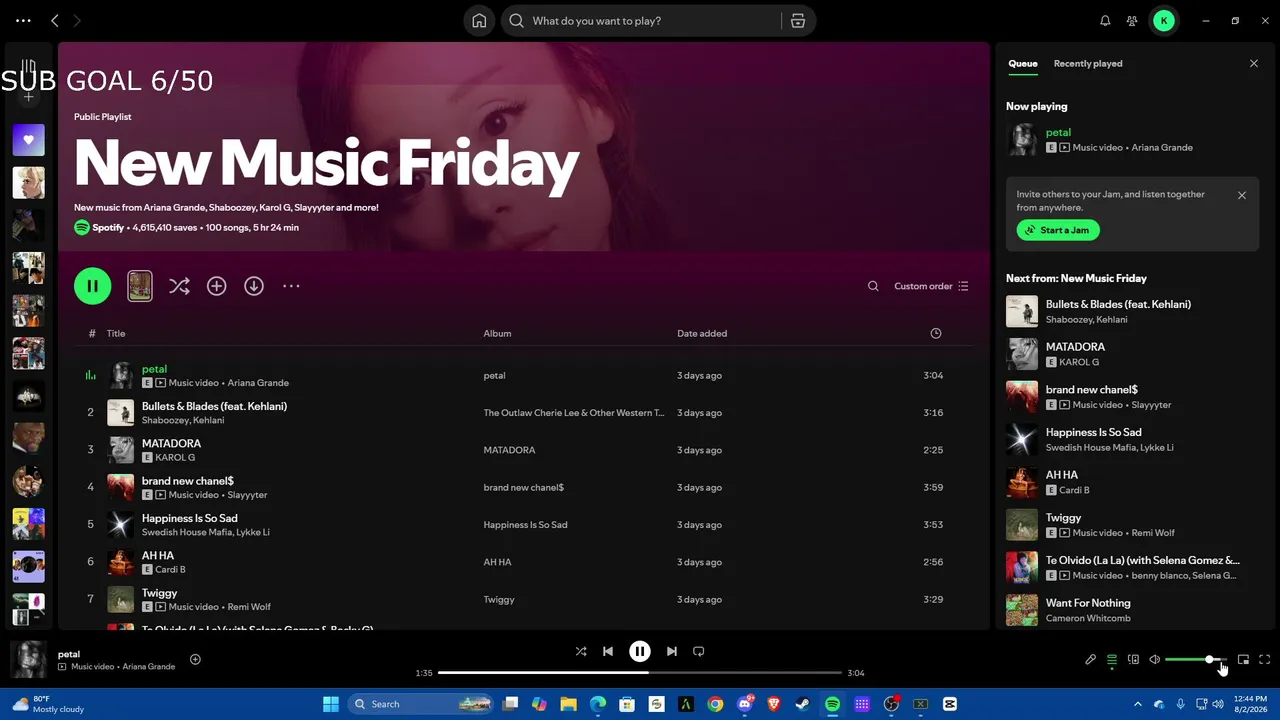Search within the playlist
Image resolution: width=1280 pixels, height=720 pixels.
[873, 286]
